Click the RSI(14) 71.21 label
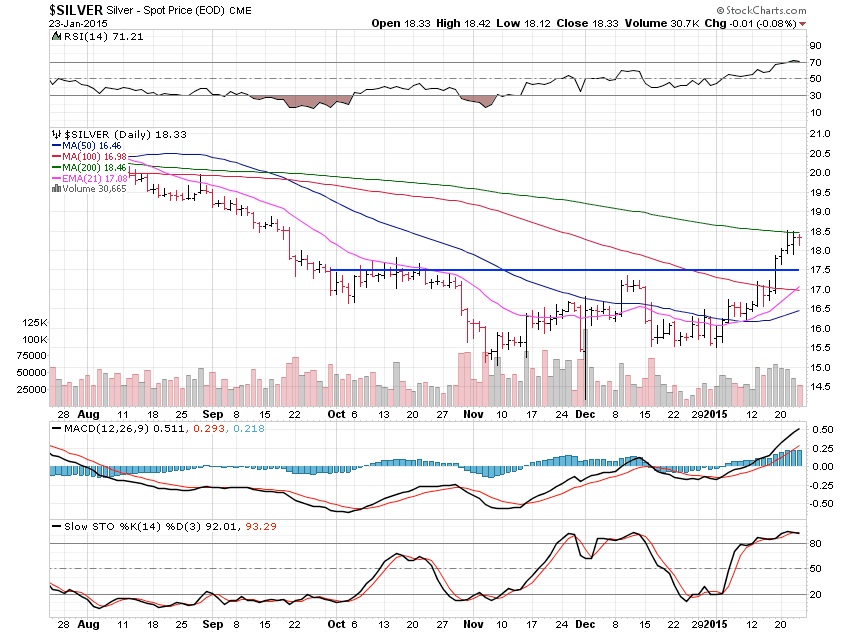 point(104,36)
